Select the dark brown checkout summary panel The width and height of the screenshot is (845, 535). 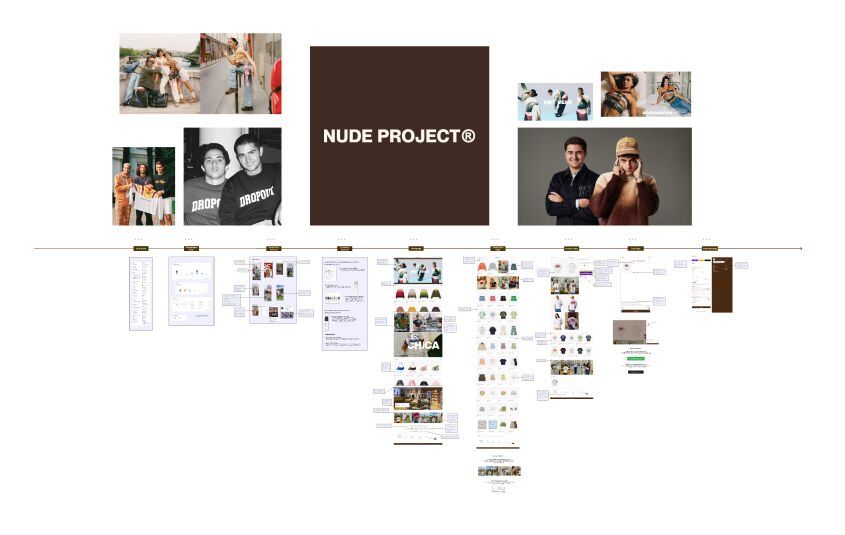[722, 285]
